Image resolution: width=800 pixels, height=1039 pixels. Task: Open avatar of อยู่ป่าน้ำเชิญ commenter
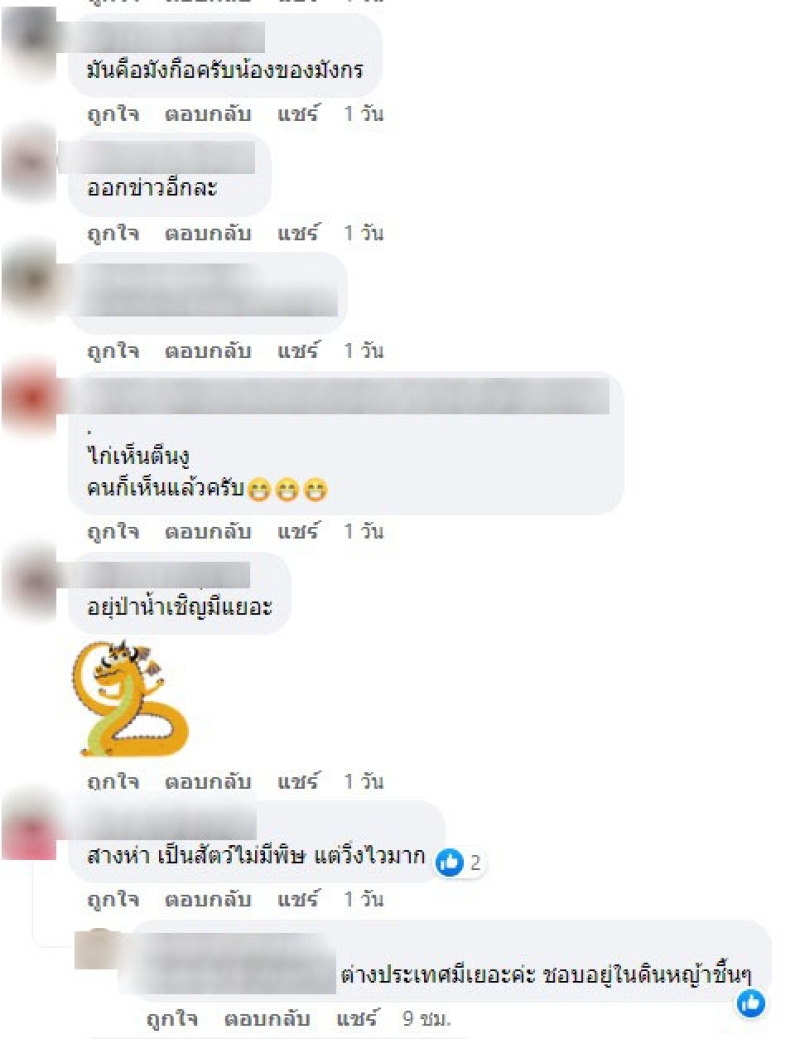pos(30,580)
